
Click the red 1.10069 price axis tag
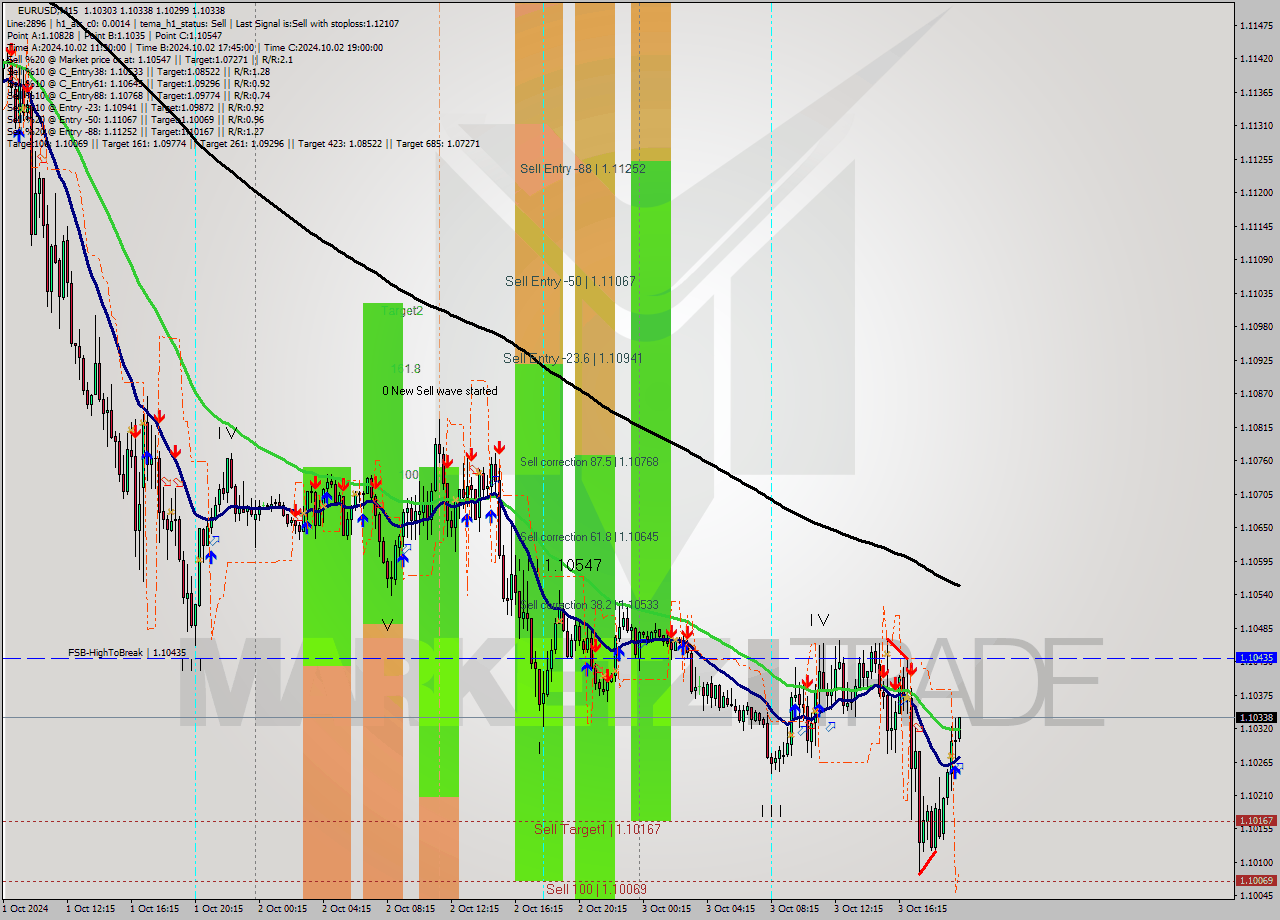(x=1256, y=880)
